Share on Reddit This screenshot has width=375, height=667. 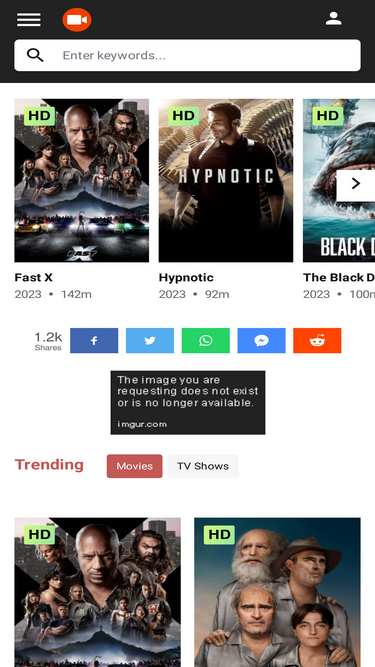pyautogui.click(x=317, y=340)
